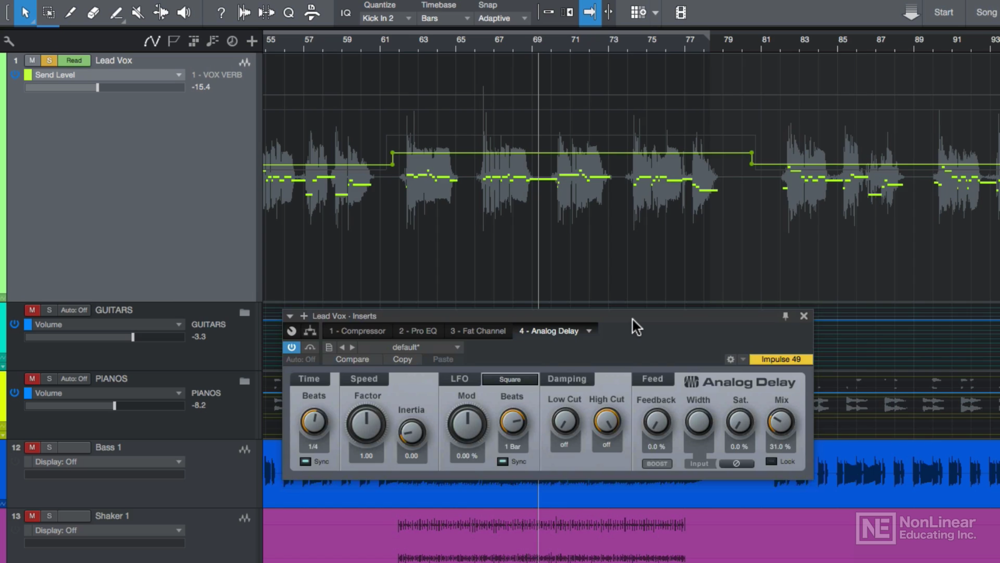
Task: Switch to 3 - Fat Channel insert tab
Action: click(x=478, y=331)
